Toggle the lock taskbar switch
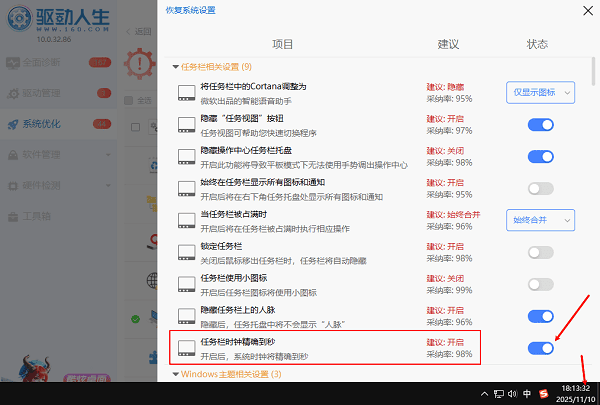 540,252
